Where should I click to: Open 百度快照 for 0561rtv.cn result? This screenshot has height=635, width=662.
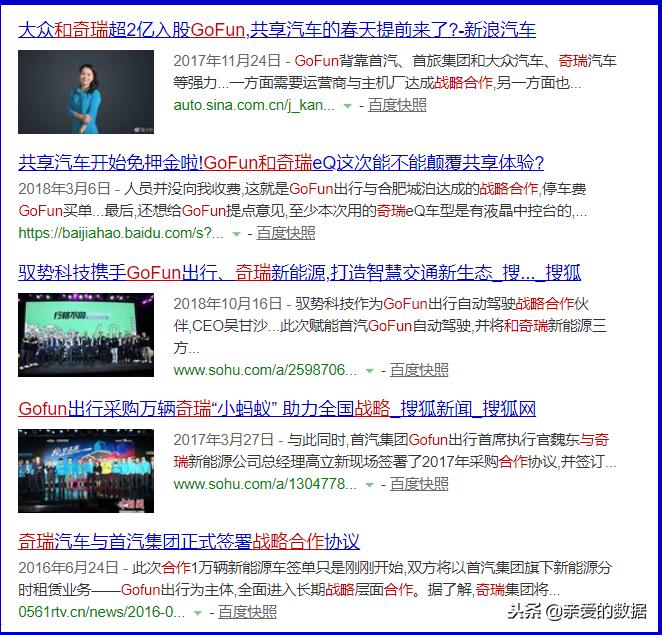[x=247, y=612]
